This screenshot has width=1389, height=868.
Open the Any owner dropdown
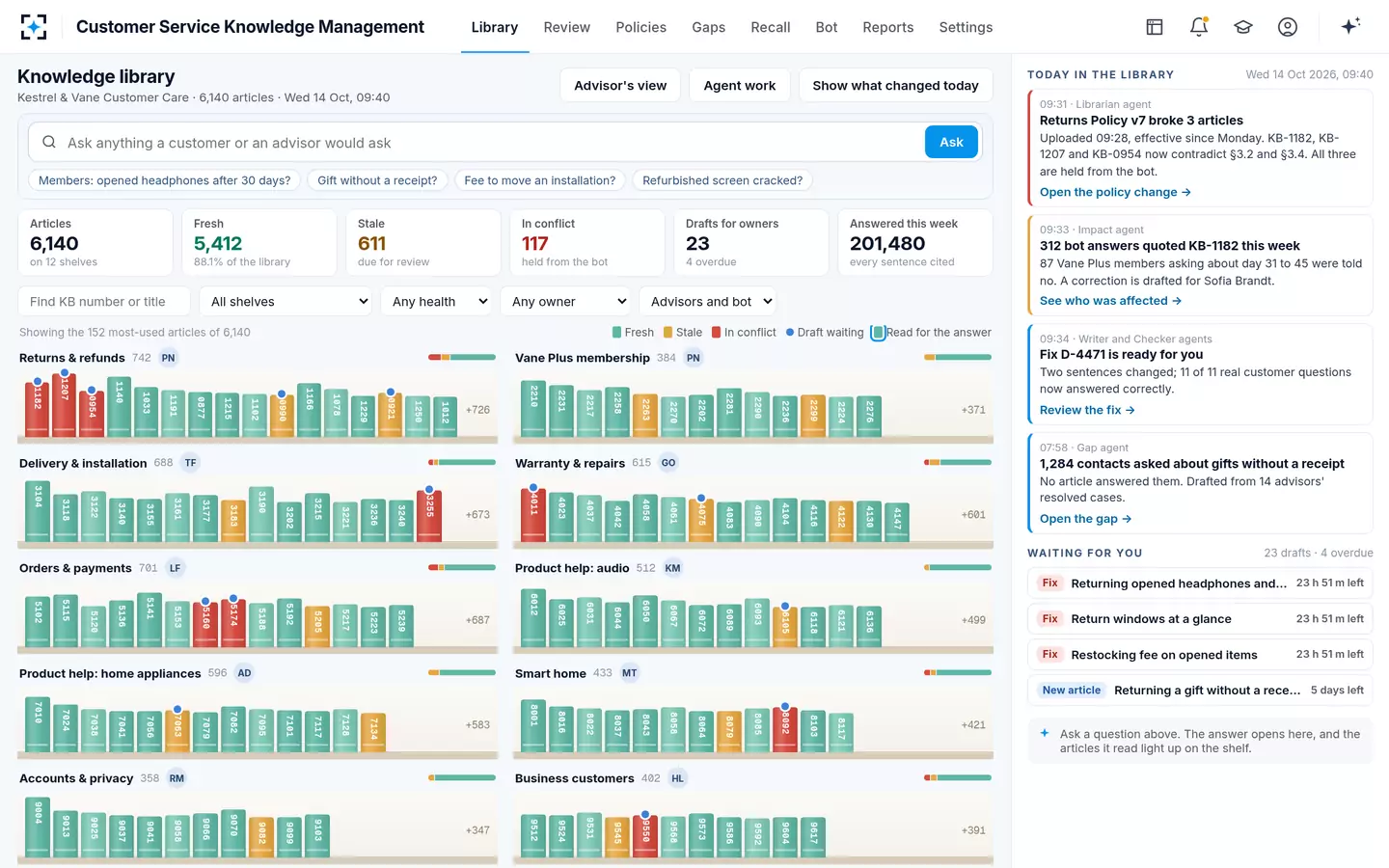pyautogui.click(x=565, y=301)
